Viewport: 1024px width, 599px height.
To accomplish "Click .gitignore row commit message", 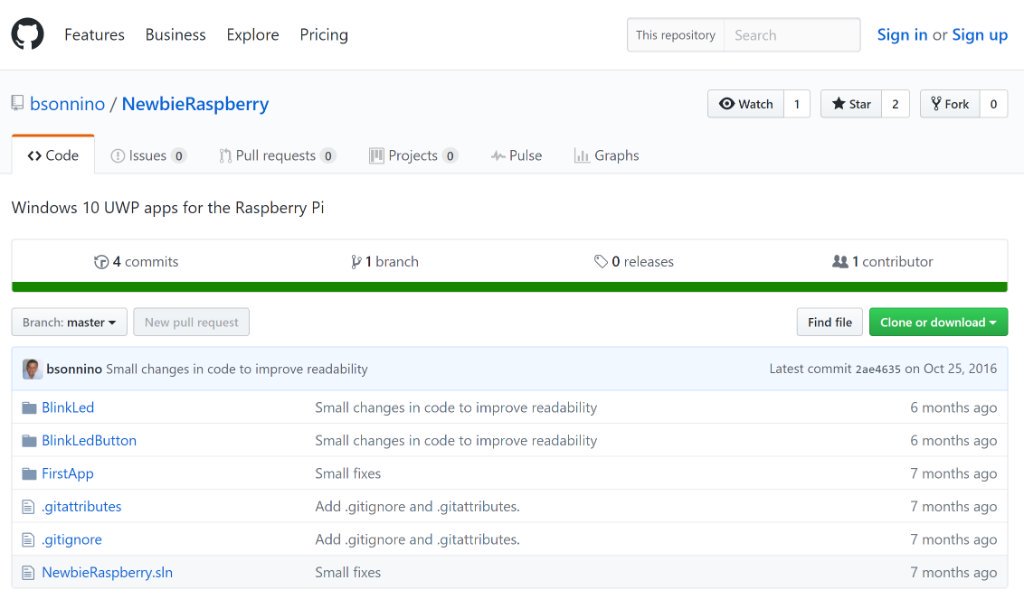I will point(417,540).
